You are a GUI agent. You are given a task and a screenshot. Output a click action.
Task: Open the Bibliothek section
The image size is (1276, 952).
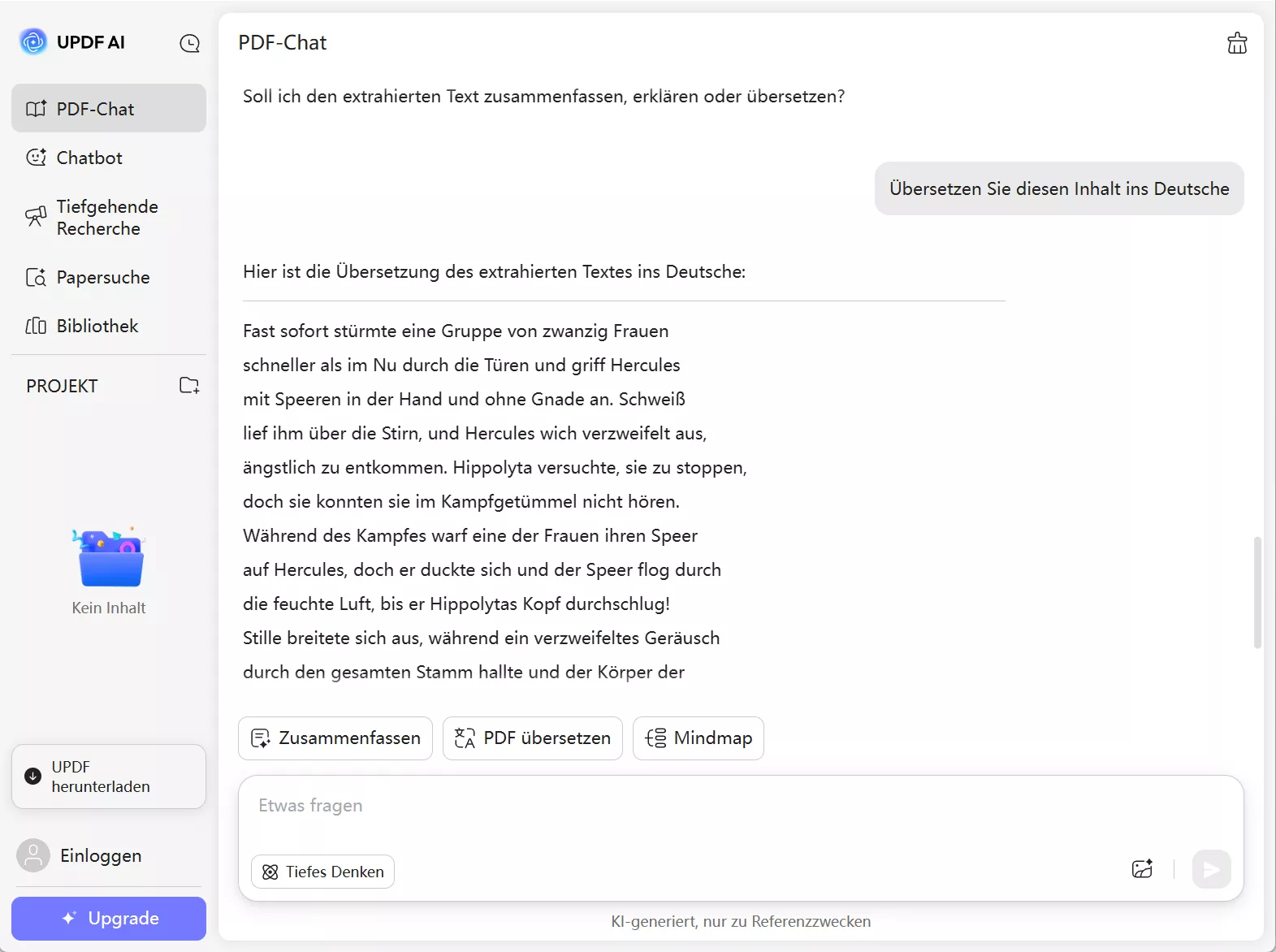click(109, 326)
